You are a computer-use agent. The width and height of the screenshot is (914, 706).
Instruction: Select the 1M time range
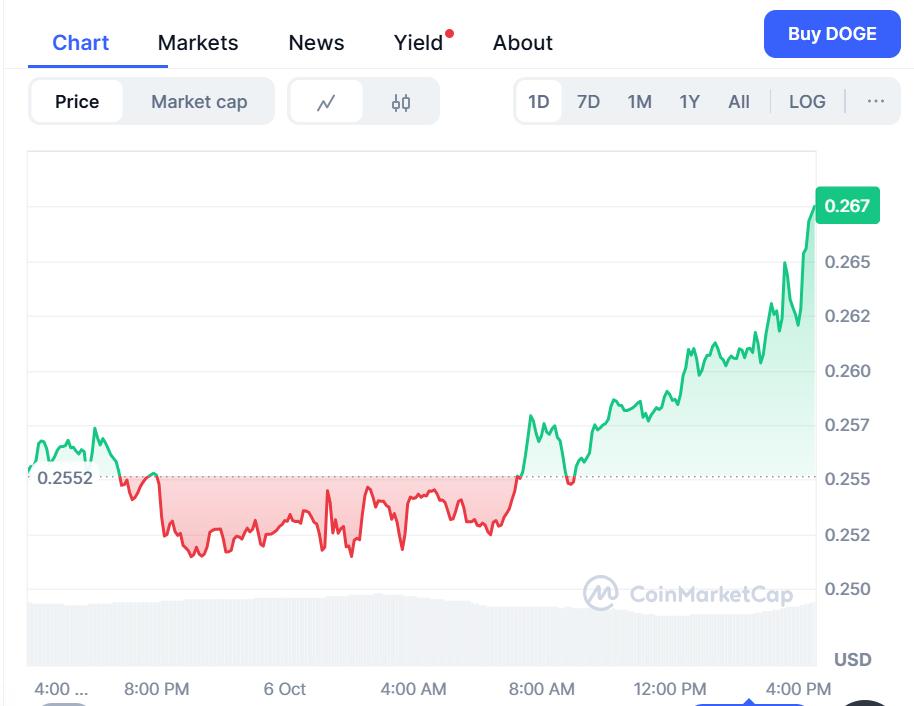(640, 101)
